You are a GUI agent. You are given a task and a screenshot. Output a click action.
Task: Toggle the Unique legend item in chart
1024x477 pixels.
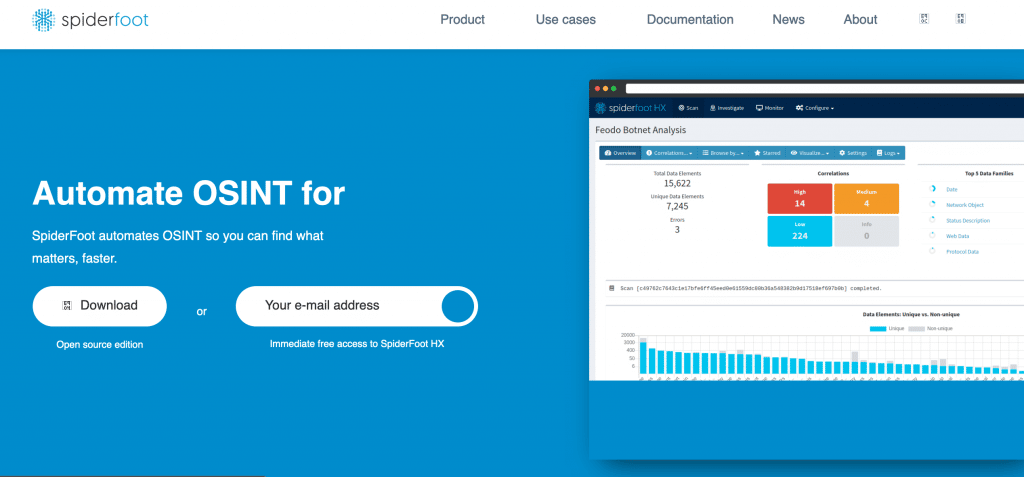tap(888, 328)
